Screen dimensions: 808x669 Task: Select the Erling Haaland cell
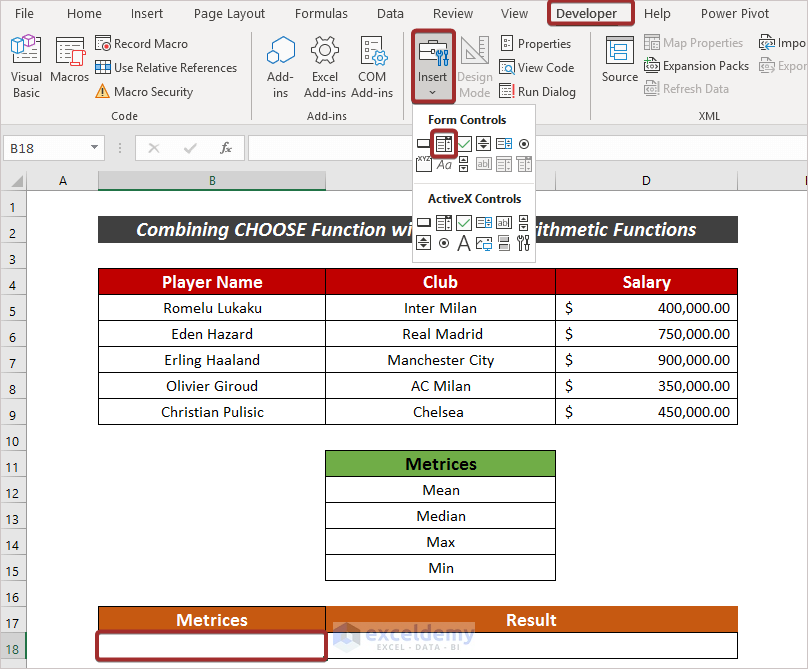[x=212, y=360]
